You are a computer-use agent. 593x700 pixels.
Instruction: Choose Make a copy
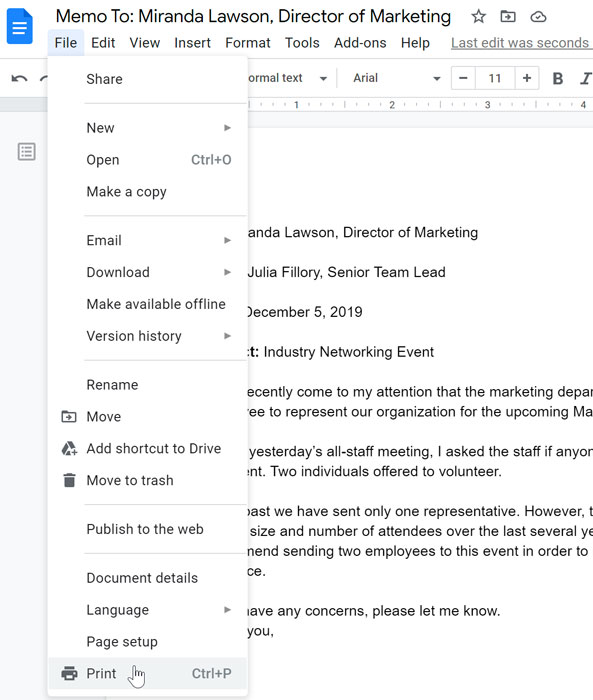coord(147,192)
